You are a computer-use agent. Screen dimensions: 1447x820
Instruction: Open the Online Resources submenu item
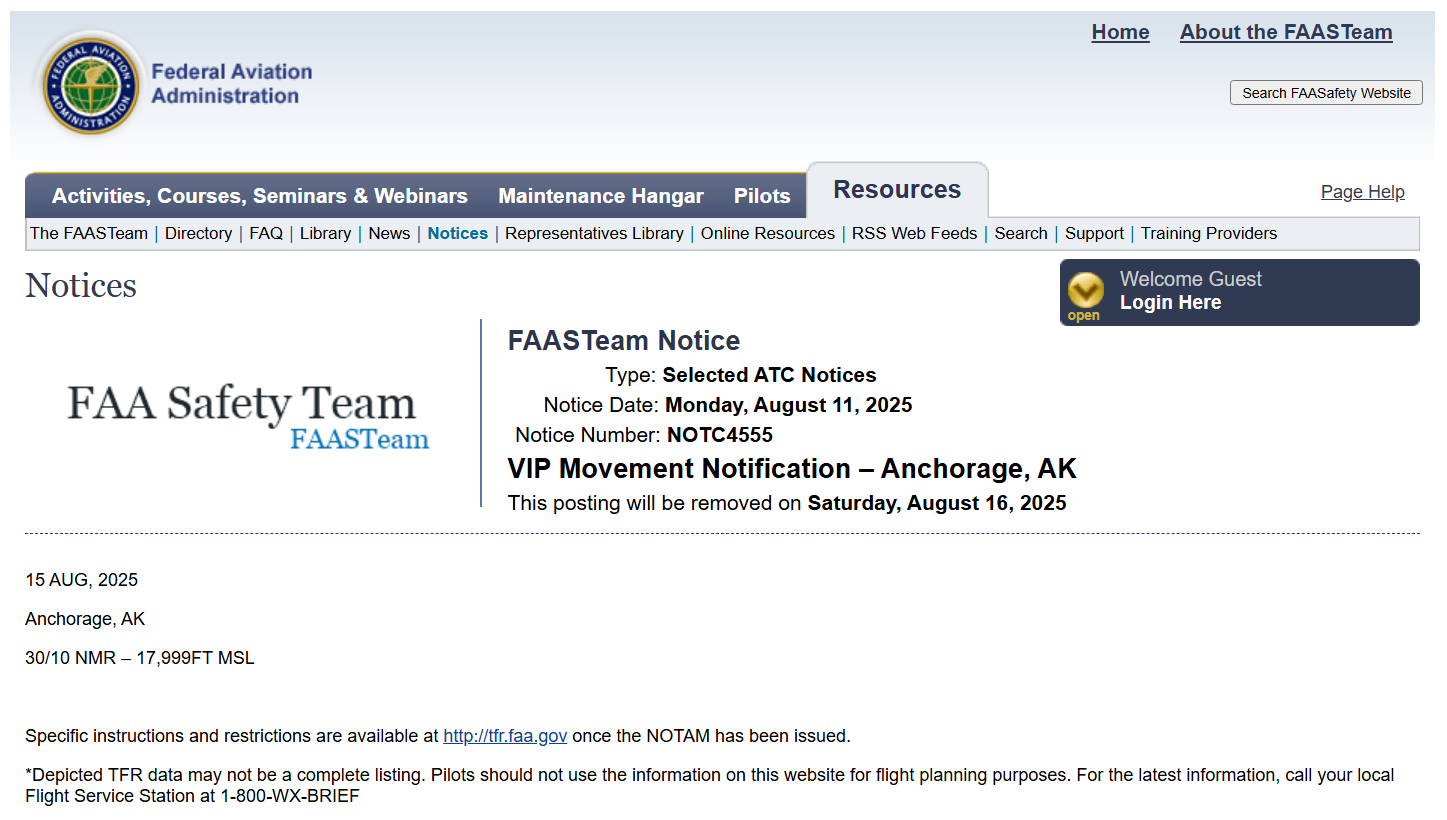pos(767,233)
